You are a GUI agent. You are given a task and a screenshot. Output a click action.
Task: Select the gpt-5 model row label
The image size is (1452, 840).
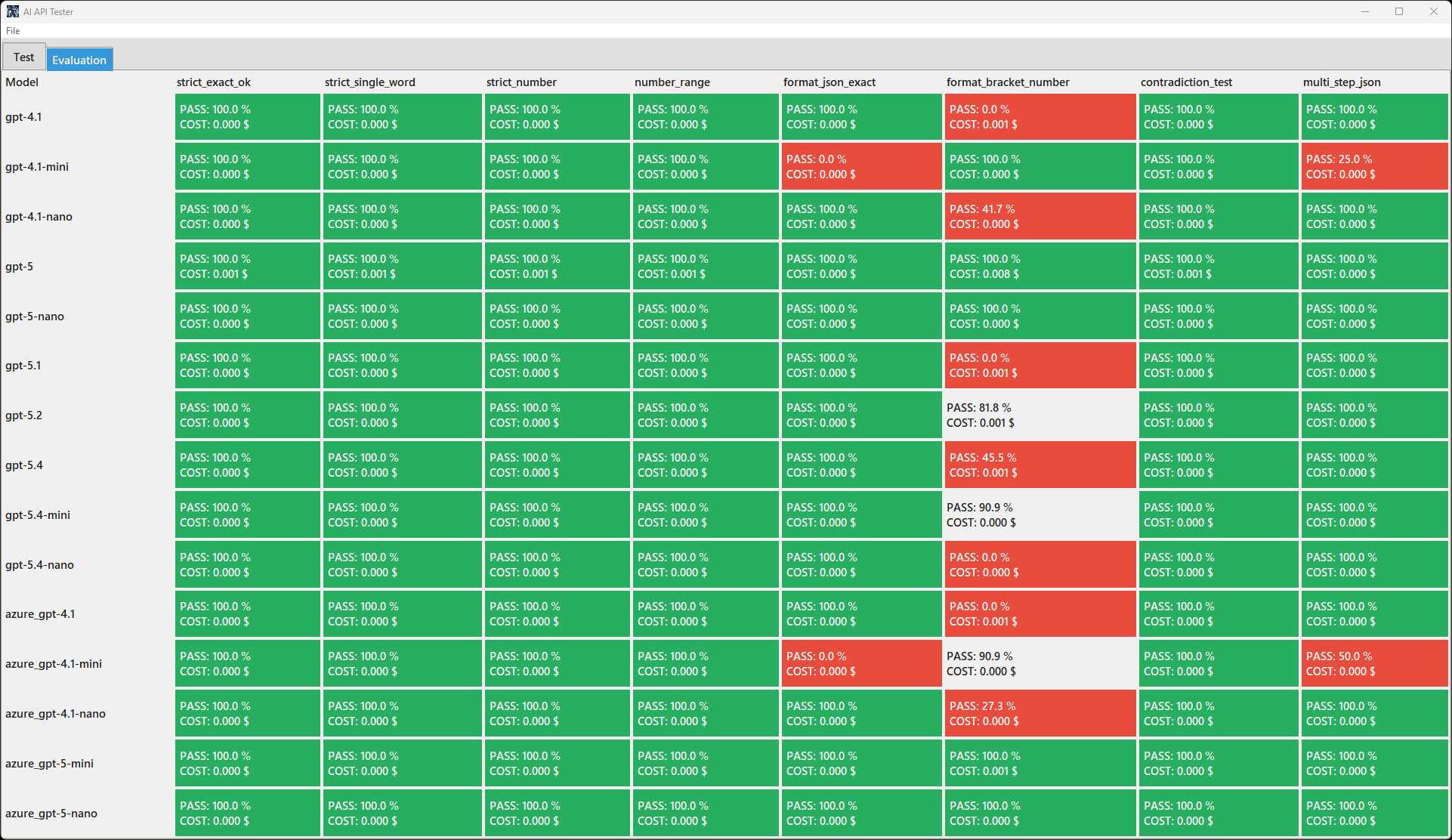tap(20, 267)
